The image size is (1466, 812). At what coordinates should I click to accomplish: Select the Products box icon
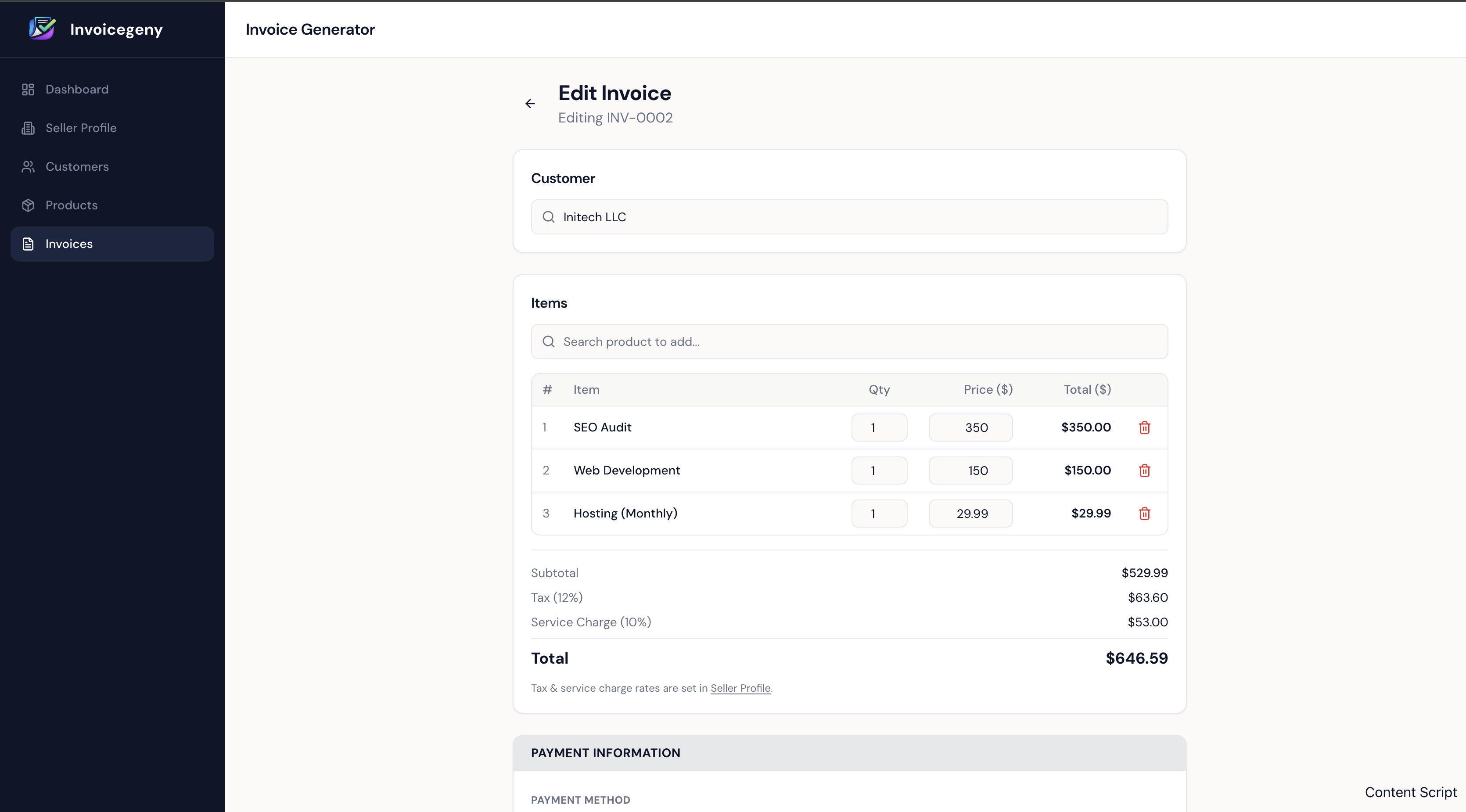click(x=29, y=205)
